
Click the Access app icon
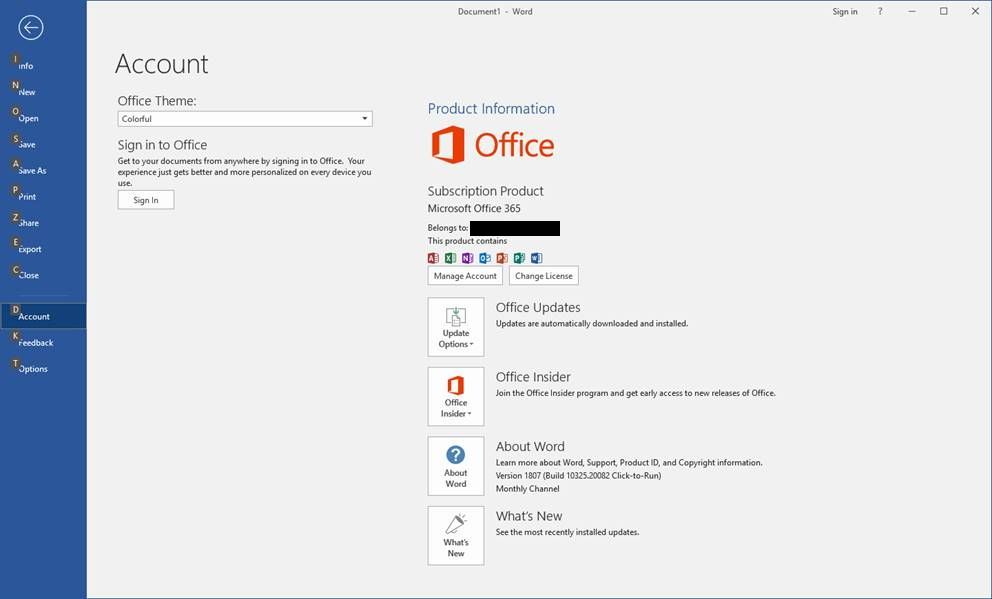433,257
